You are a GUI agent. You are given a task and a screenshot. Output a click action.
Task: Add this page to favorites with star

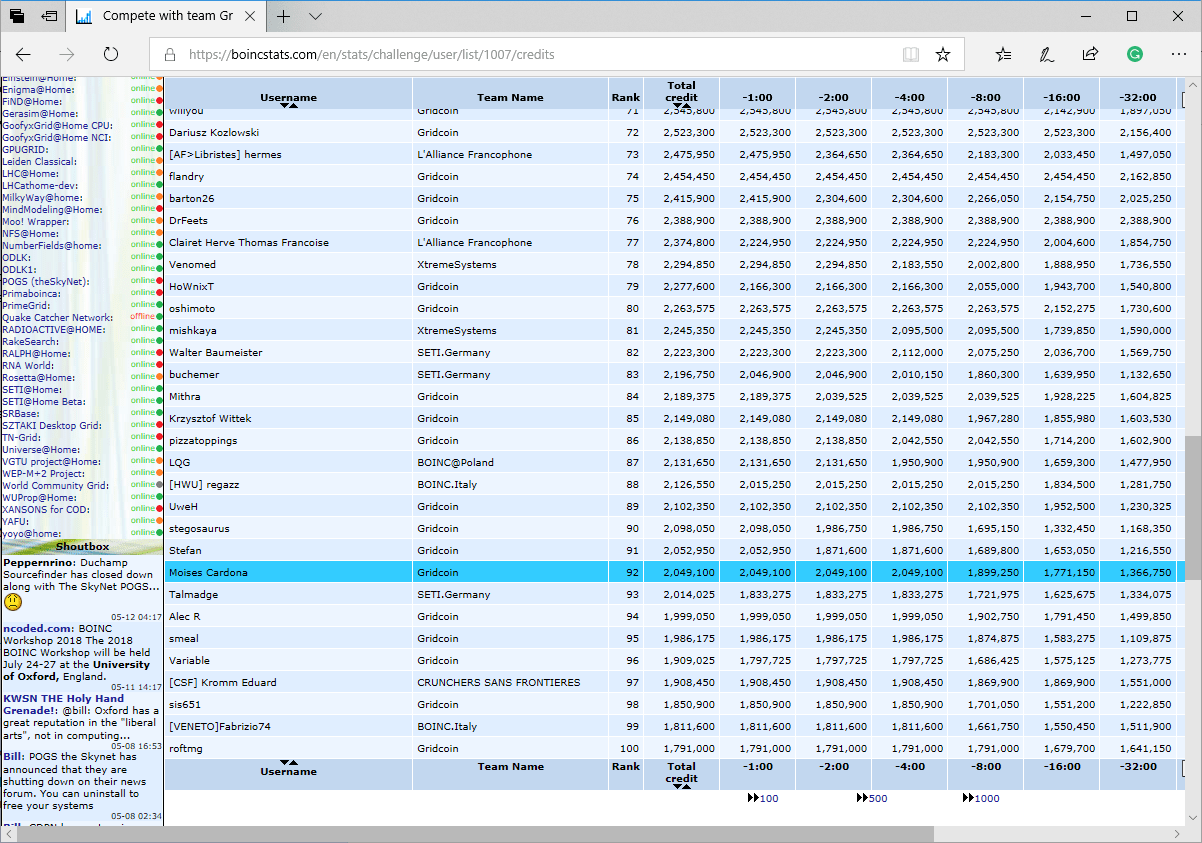pyautogui.click(x=943, y=55)
